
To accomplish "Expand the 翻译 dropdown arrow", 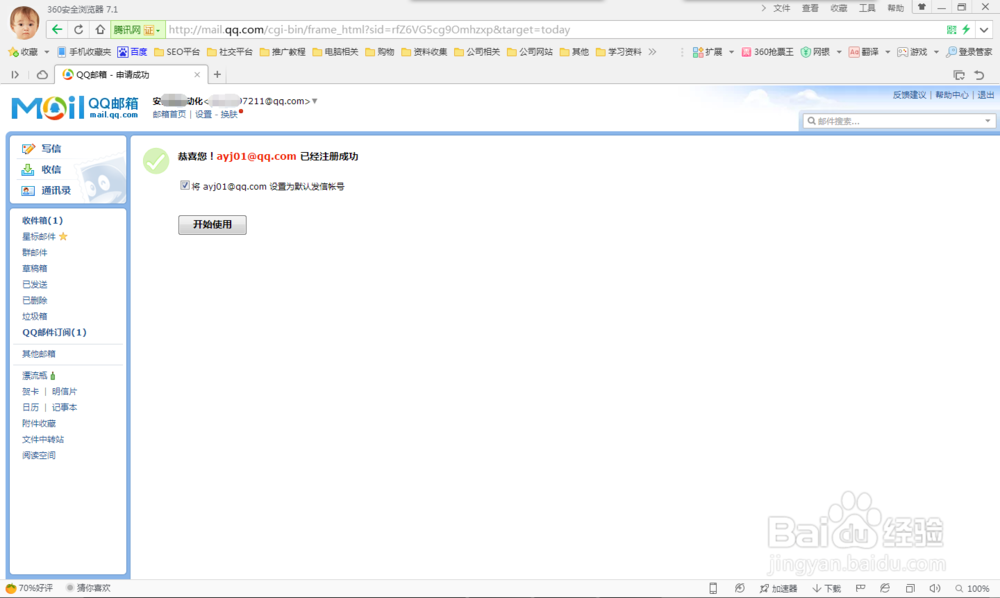I will [887, 52].
